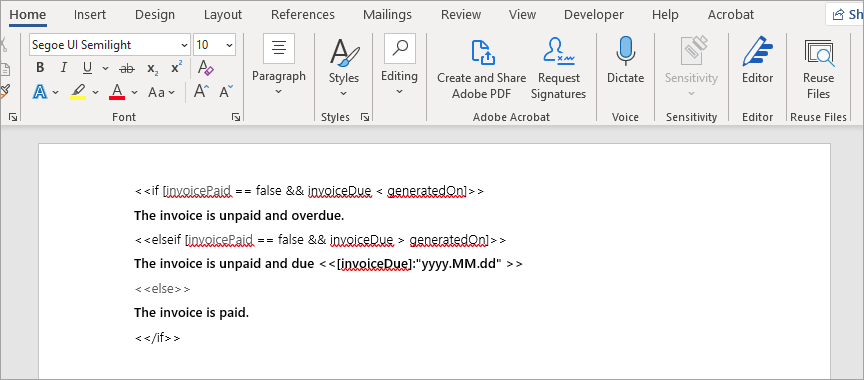Open the Review tab
Image resolution: width=864 pixels, height=380 pixels.
[x=461, y=14]
